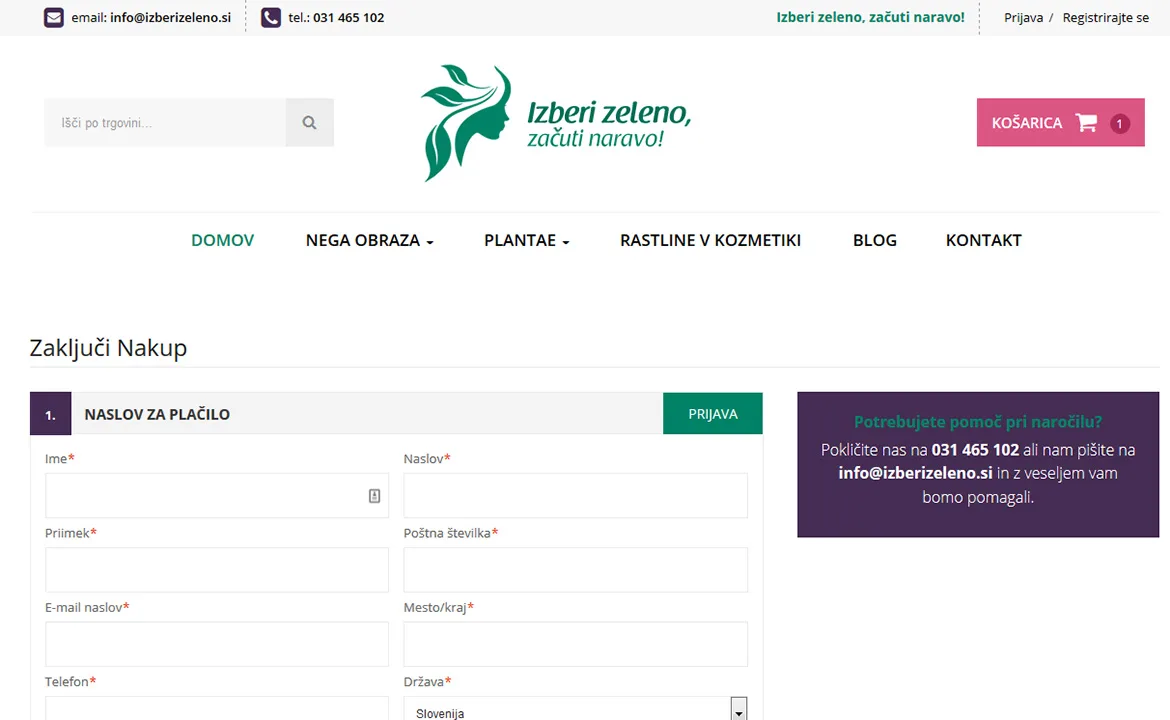The height and width of the screenshot is (720, 1170).
Task: Click the phone icon in top bar
Action: pyautogui.click(x=271, y=17)
